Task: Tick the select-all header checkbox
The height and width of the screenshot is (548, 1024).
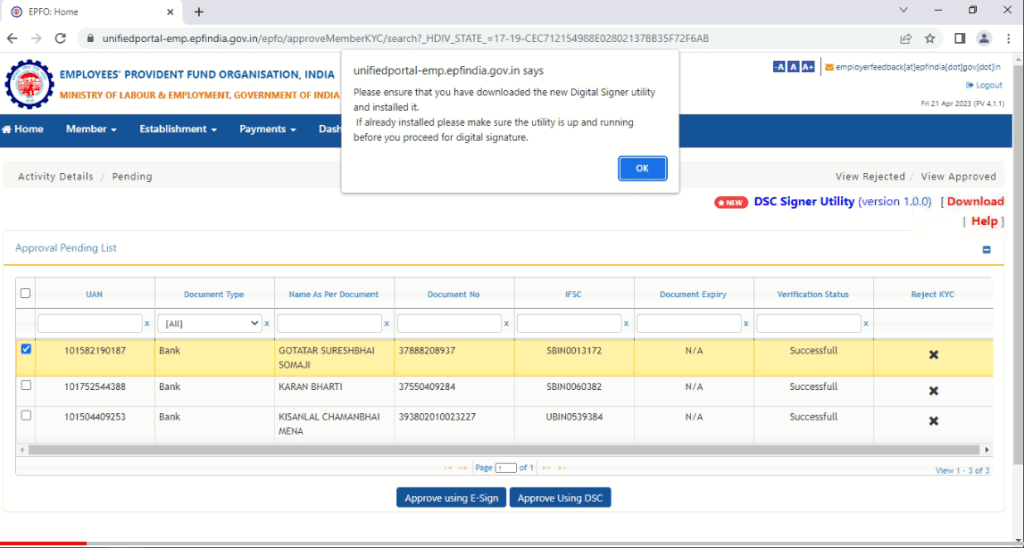Action: [x=25, y=293]
